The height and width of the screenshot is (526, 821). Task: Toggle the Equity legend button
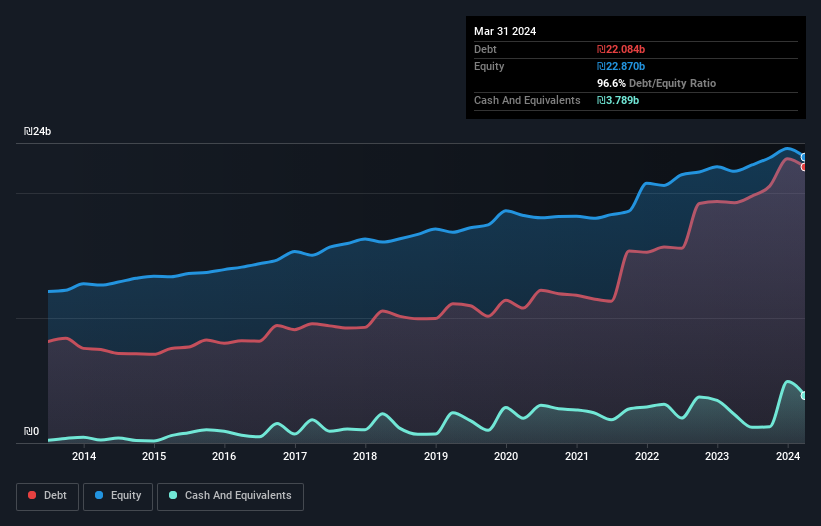pyautogui.click(x=118, y=496)
